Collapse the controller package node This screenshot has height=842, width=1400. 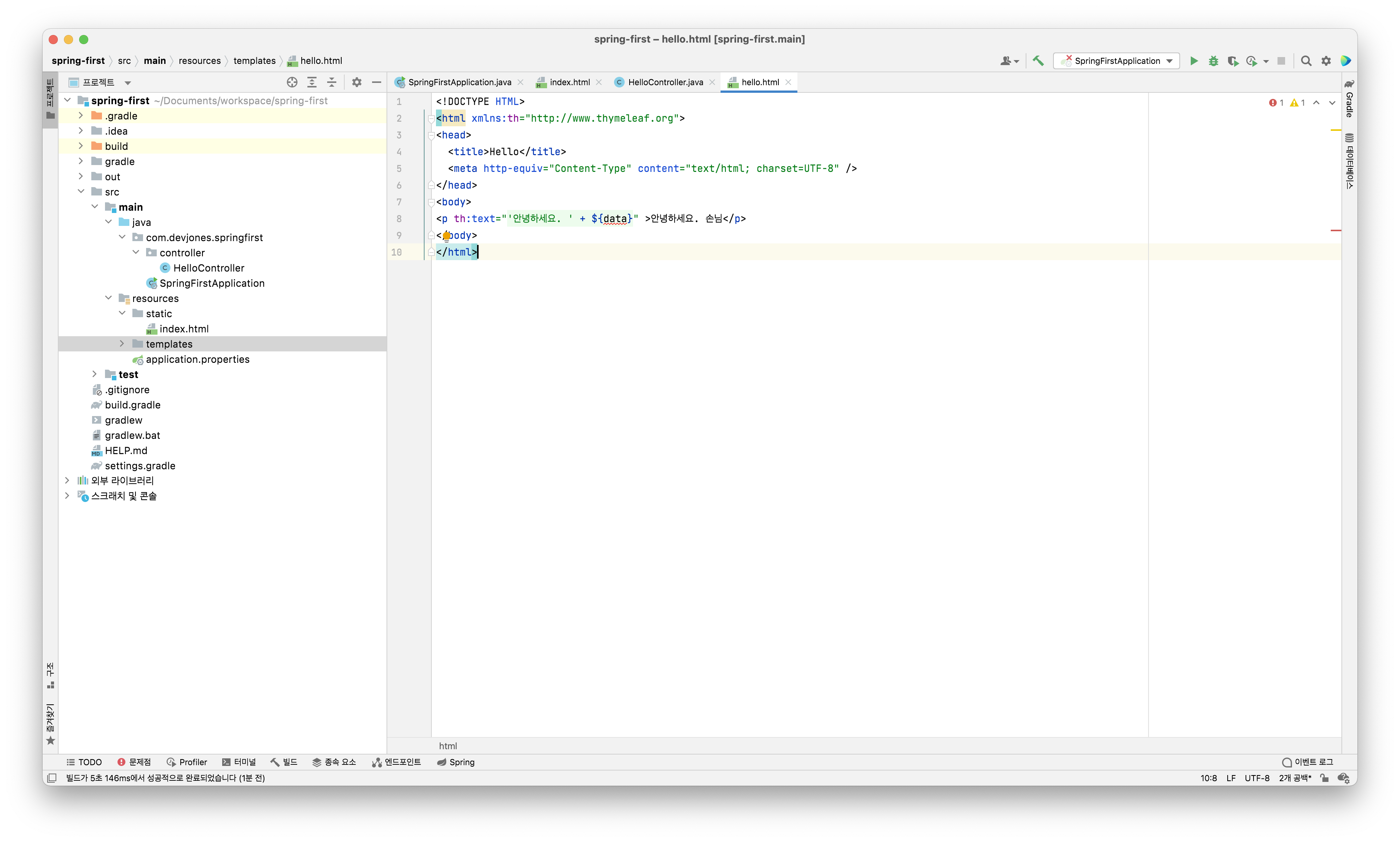pos(136,253)
